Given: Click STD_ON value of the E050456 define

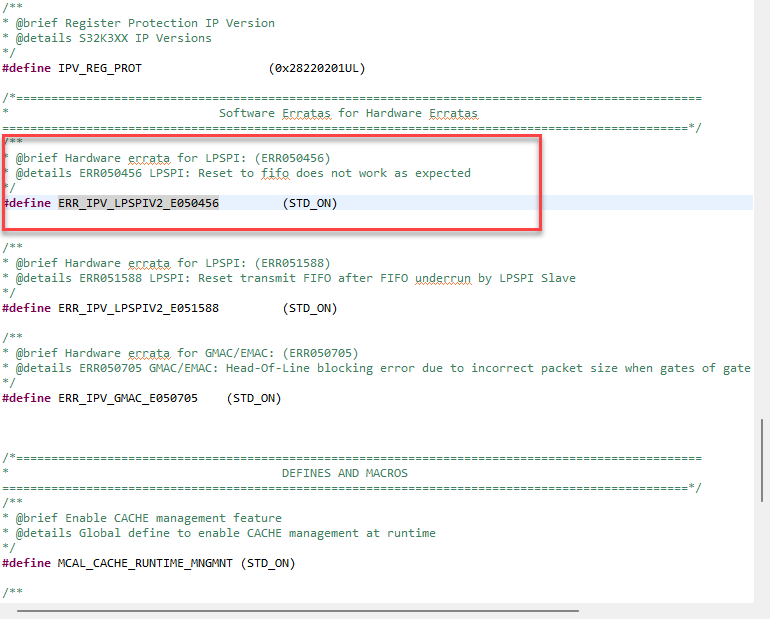Looking at the screenshot, I should click(310, 203).
